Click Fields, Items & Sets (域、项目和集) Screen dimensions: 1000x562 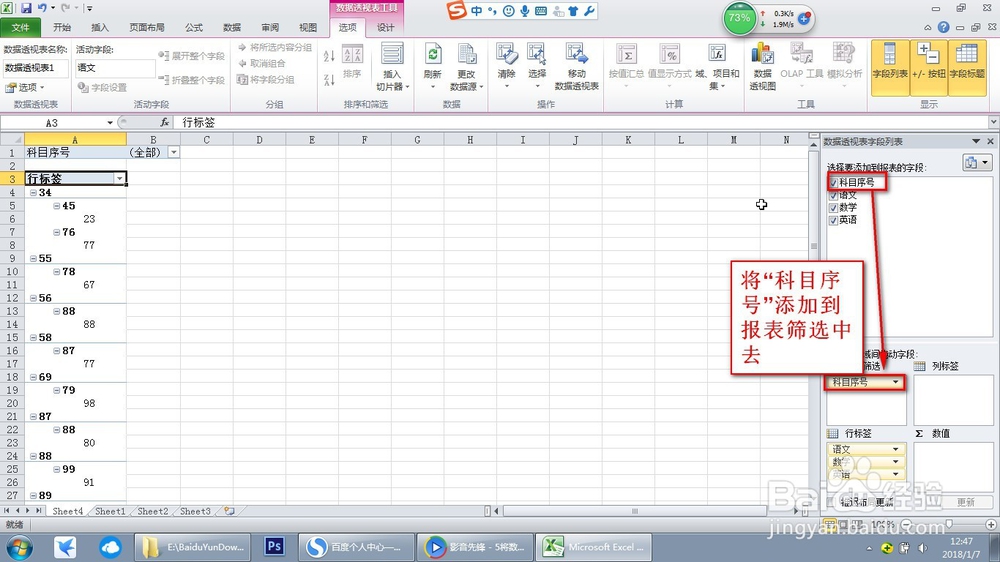point(717,66)
